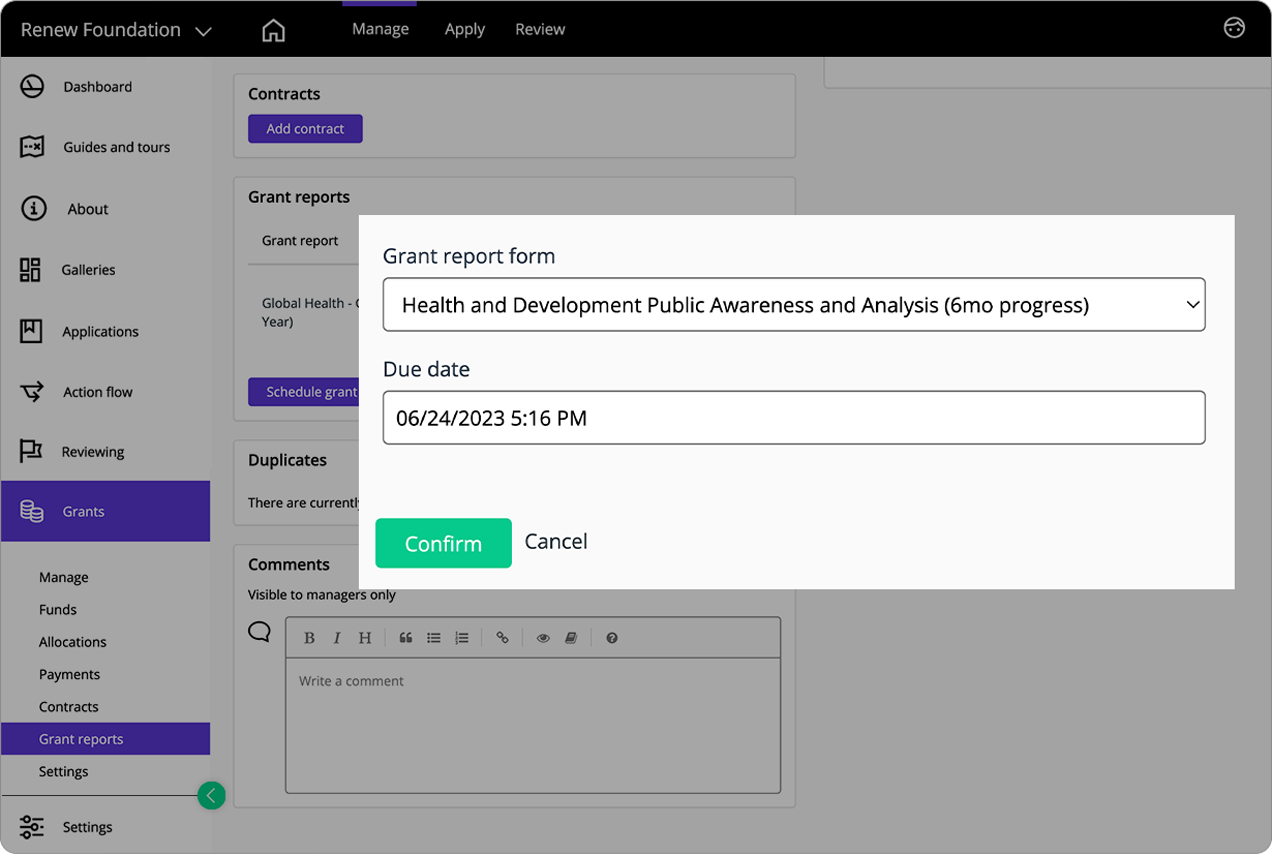Click the Action flow sidebar icon

point(31,391)
